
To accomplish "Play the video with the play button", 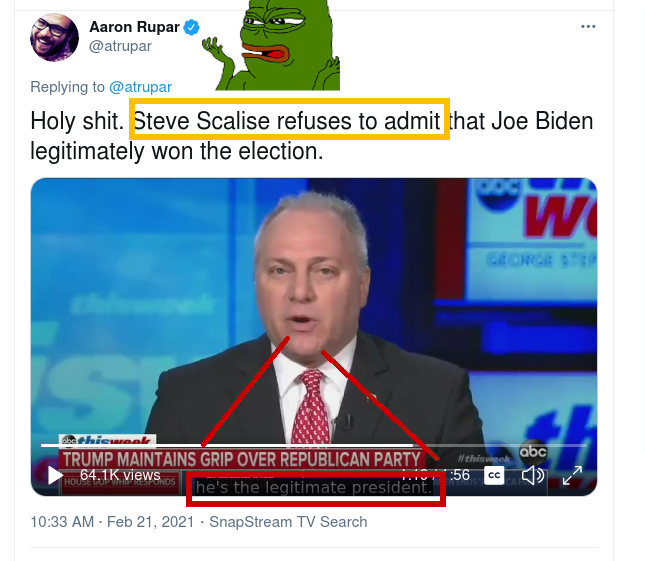I will [55, 475].
